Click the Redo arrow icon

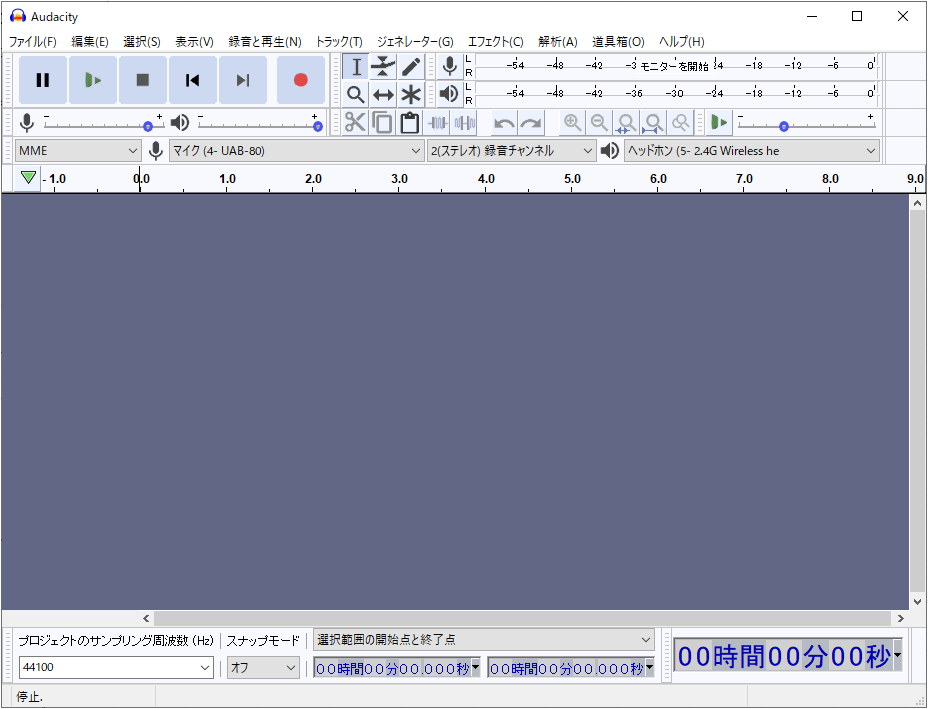pos(531,123)
